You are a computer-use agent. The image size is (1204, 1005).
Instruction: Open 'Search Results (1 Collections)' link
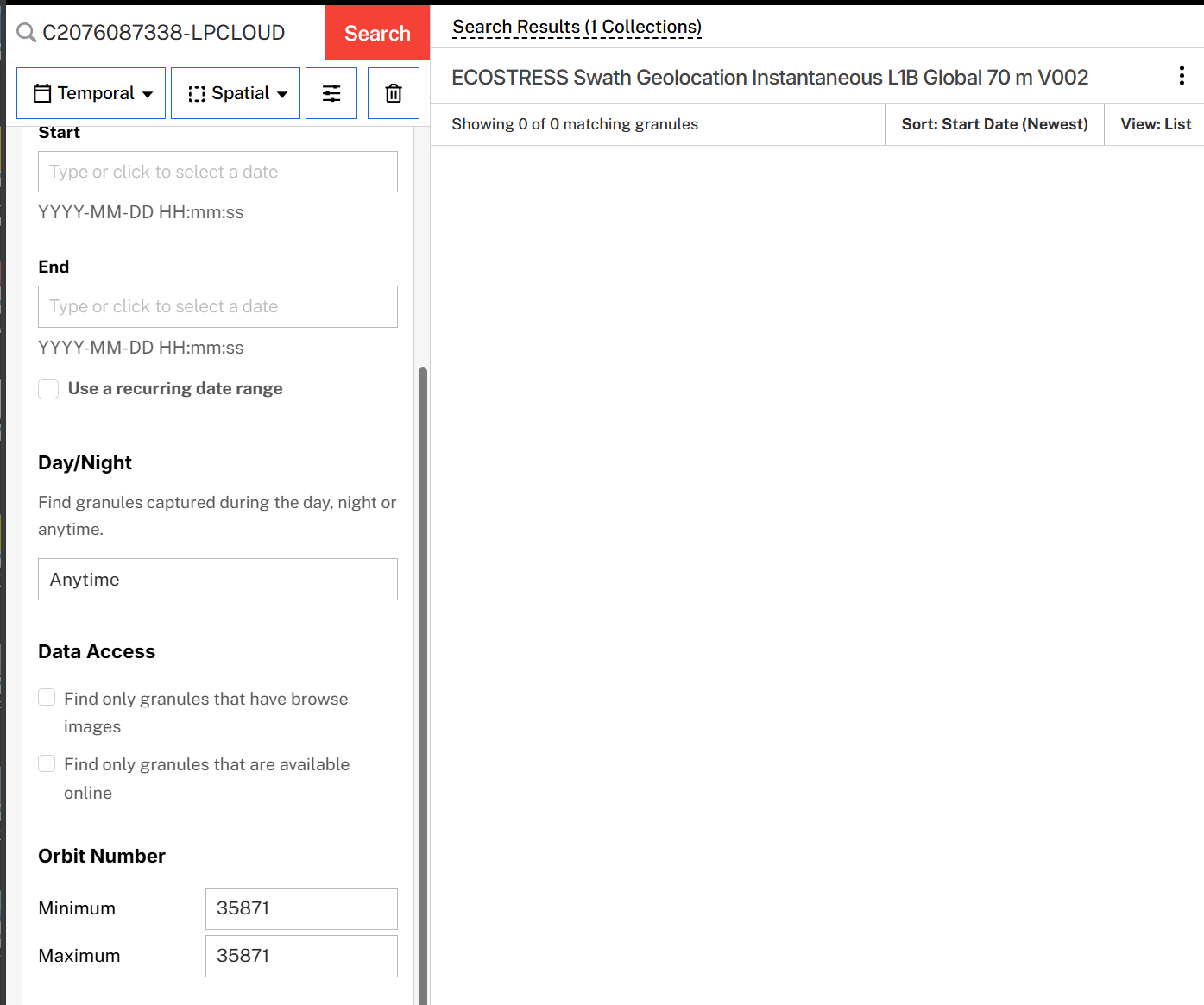(x=577, y=26)
